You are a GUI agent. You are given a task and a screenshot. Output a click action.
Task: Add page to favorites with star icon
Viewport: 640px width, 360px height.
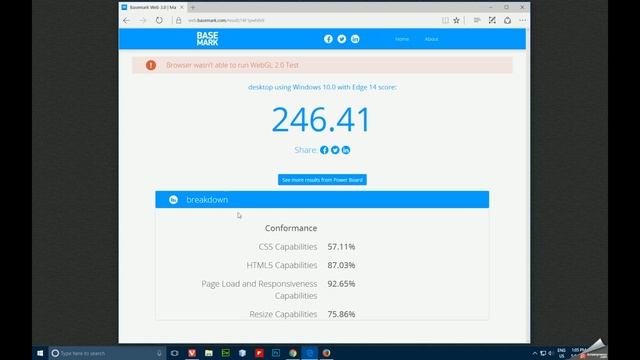click(456, 20)
